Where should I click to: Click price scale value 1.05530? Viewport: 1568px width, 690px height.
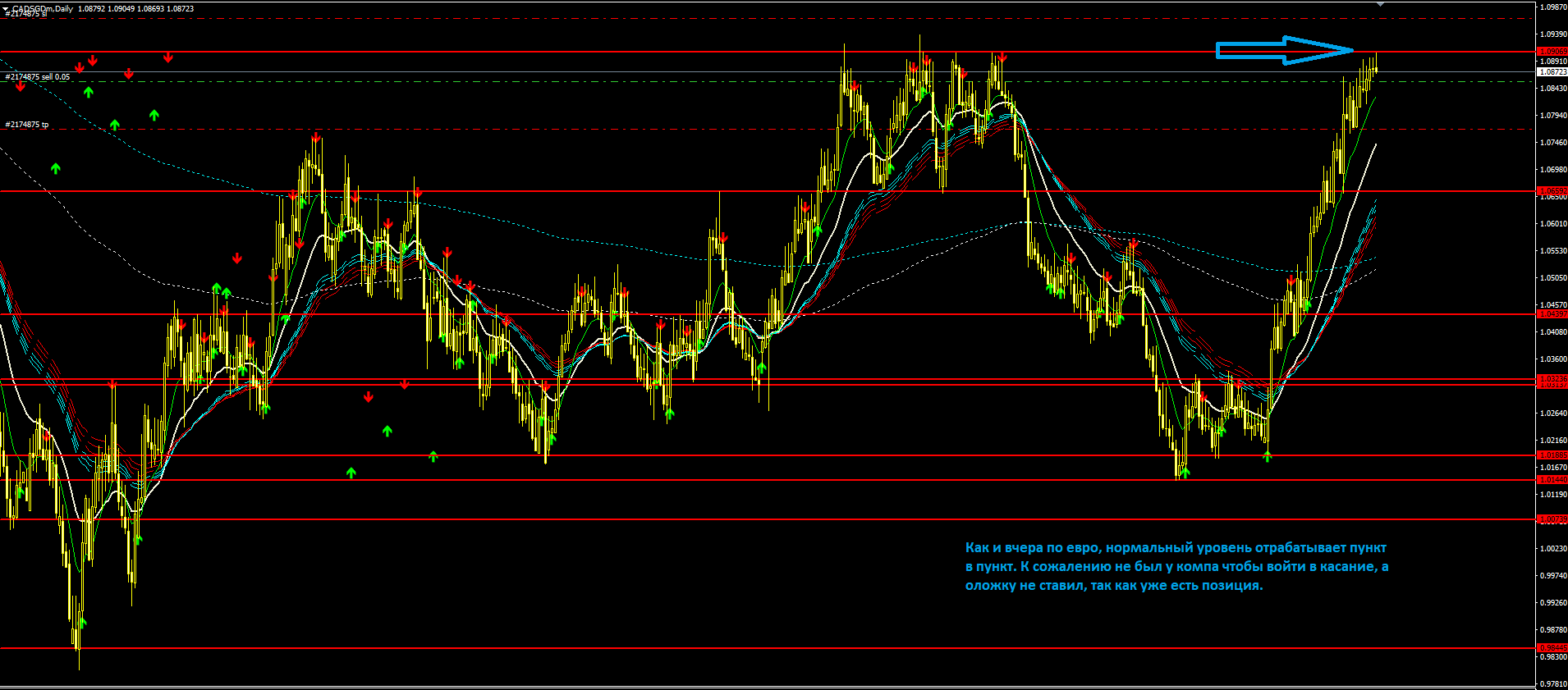[x=1552, y=251]
